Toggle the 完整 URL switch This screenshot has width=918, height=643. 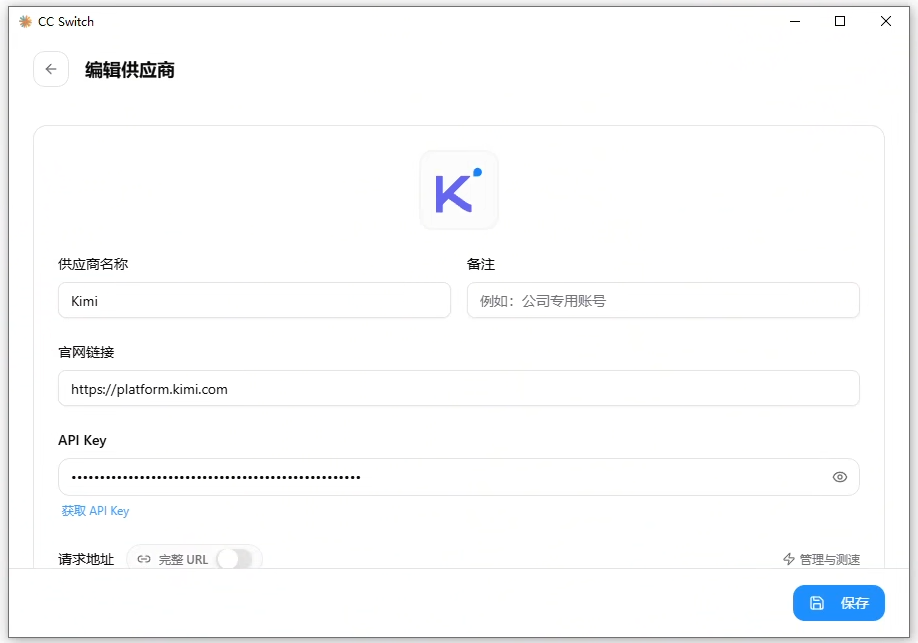pos(235,559)
